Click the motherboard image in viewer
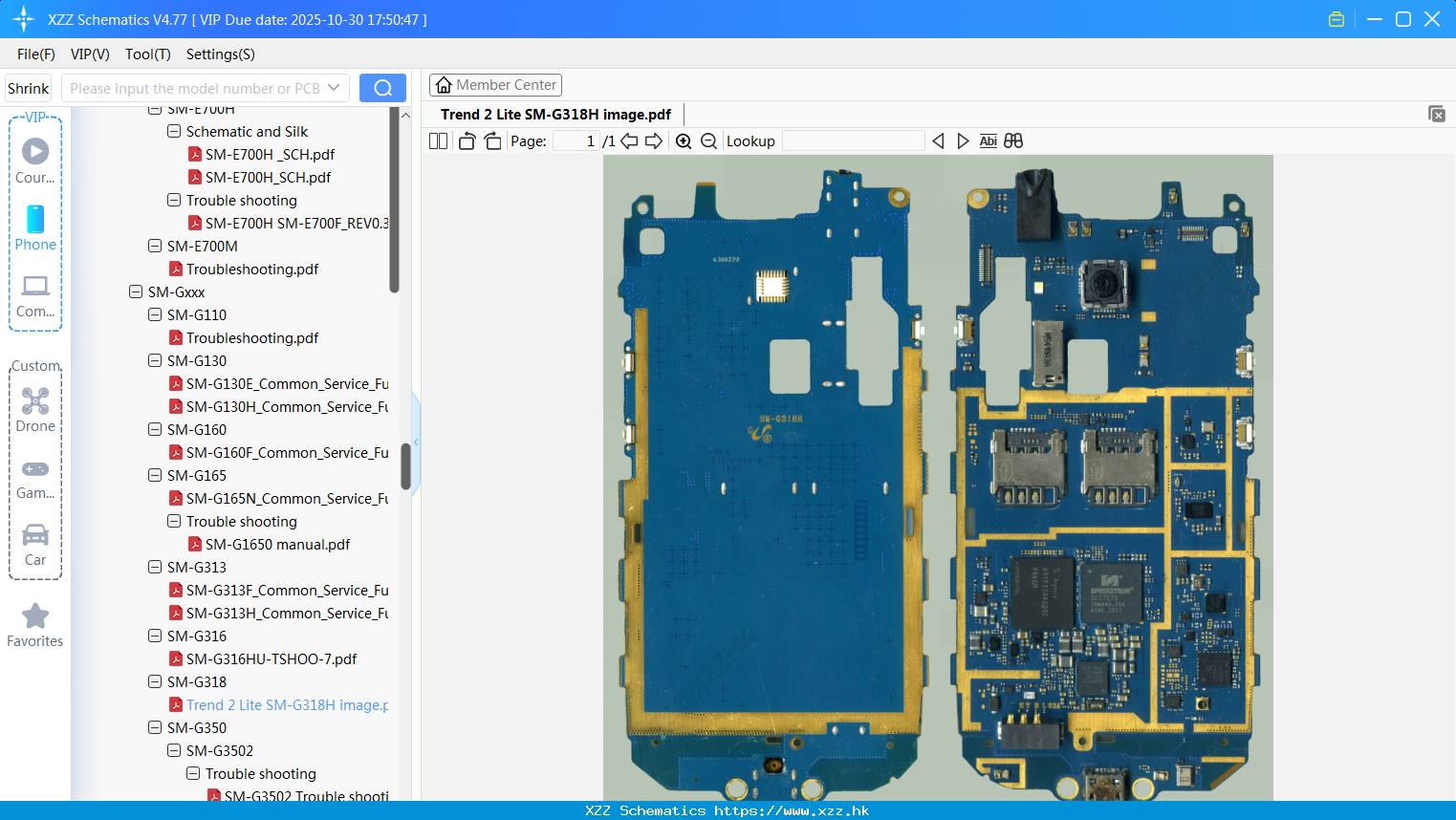Screen dimensions: 1456x820 938,477
